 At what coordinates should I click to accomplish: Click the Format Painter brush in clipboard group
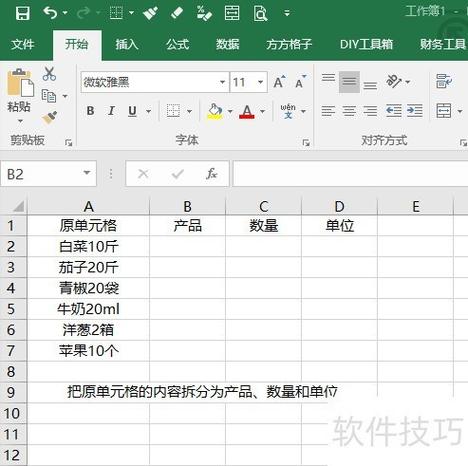[50, 118]
